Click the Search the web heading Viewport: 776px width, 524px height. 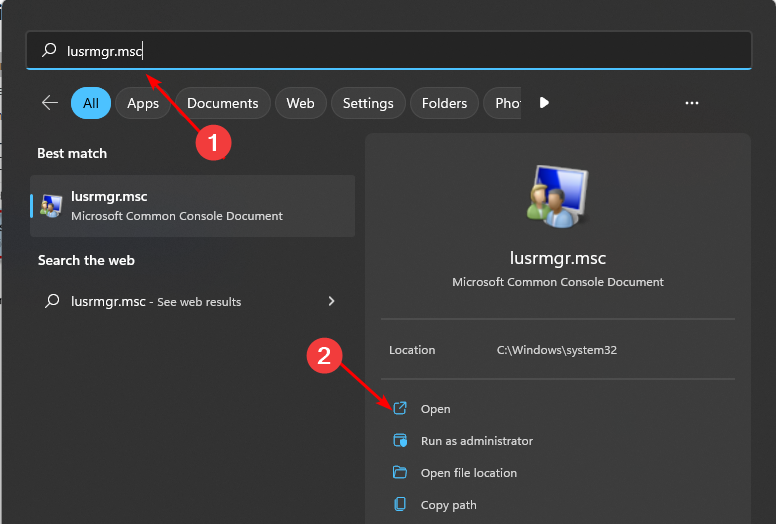click(x=86, y=260)
